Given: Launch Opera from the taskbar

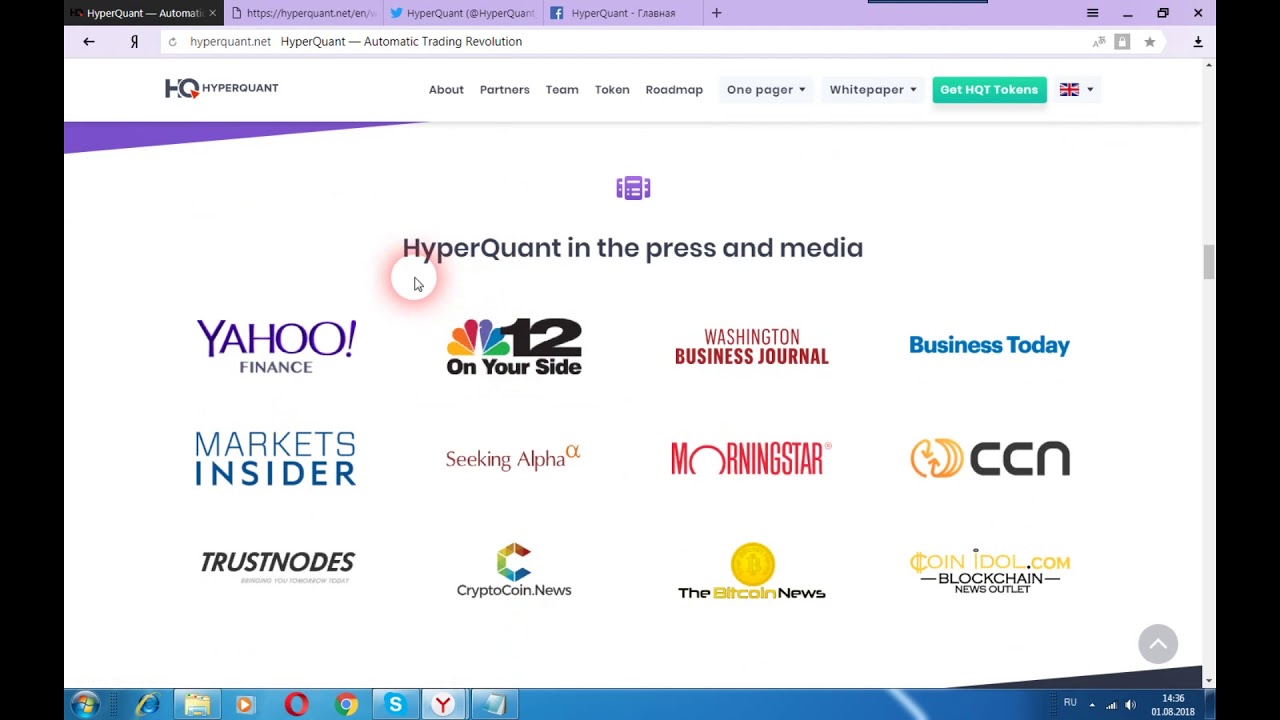Looking at the screenshot, I should (296, 705).
